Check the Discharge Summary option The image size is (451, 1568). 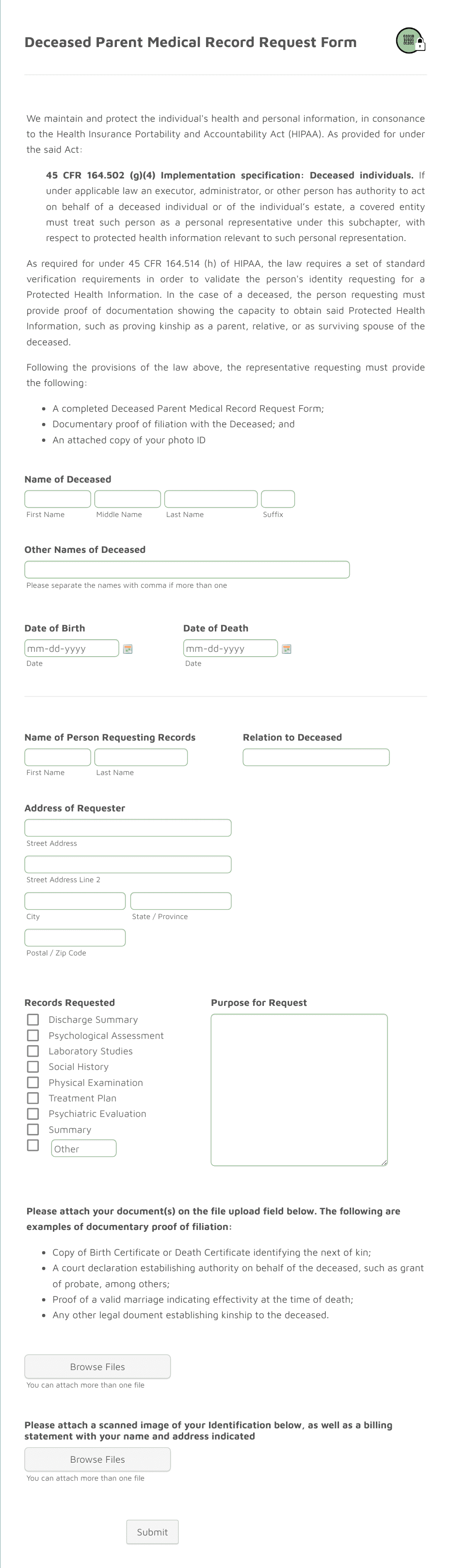tap(33, 1019)
